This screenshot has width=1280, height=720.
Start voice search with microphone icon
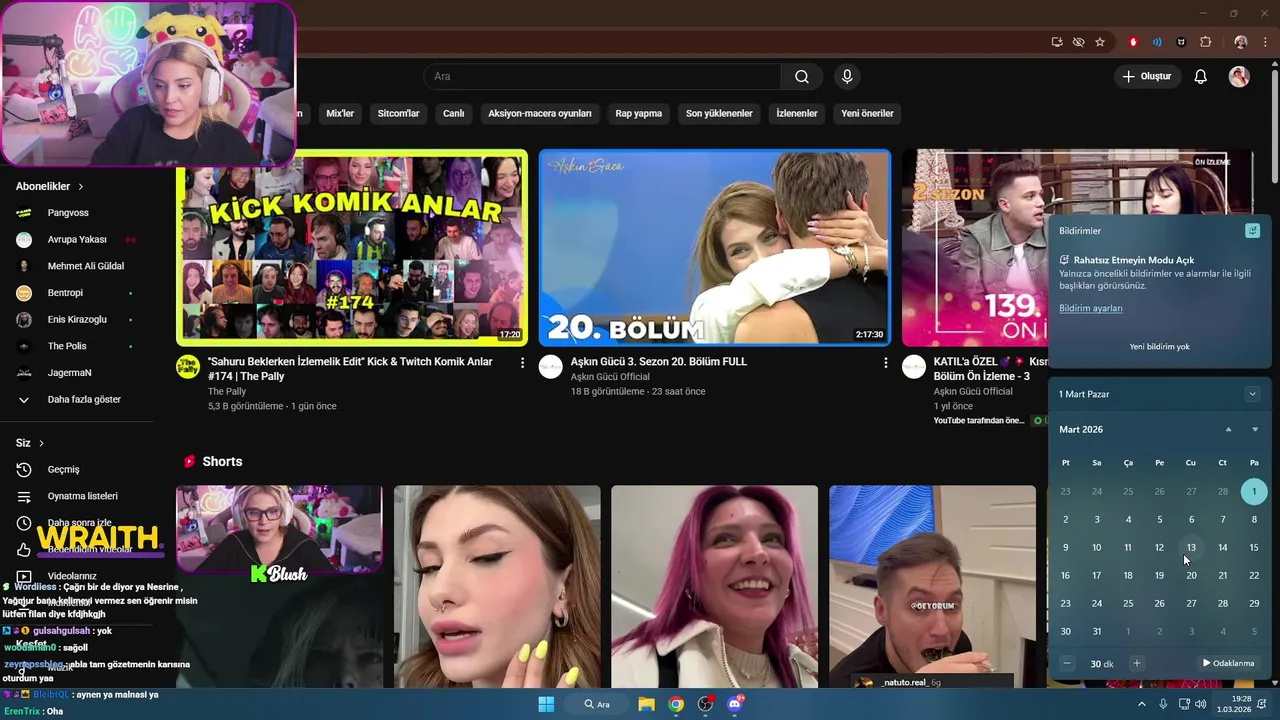click(x=847, y=77)
